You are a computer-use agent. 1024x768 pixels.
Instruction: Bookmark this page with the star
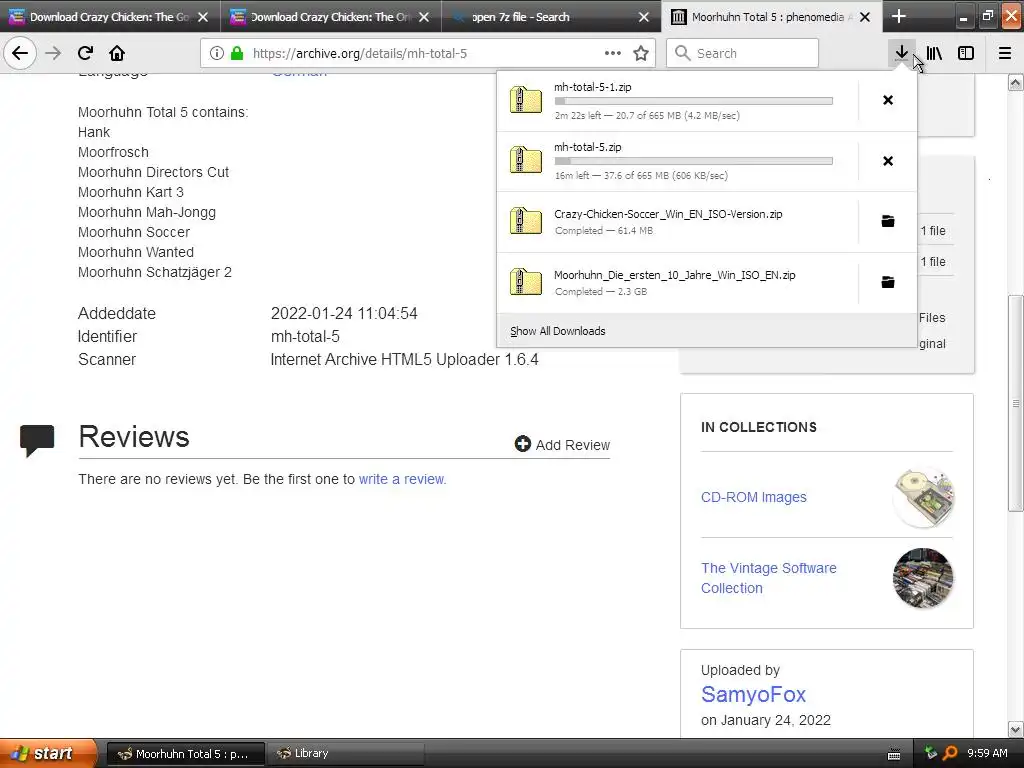tap(641, 53)
